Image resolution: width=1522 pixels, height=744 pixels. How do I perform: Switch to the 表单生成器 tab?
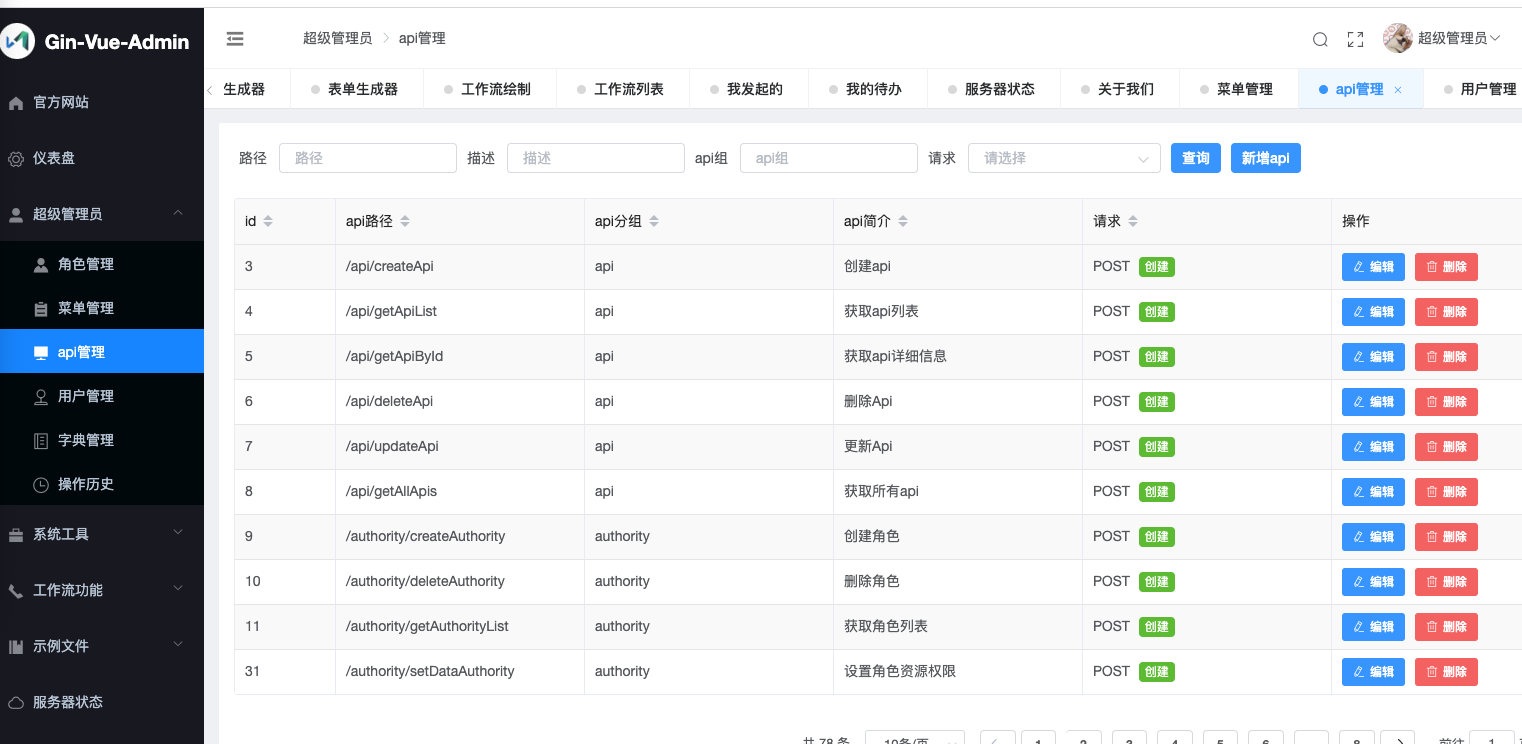[x=357, y=89]
